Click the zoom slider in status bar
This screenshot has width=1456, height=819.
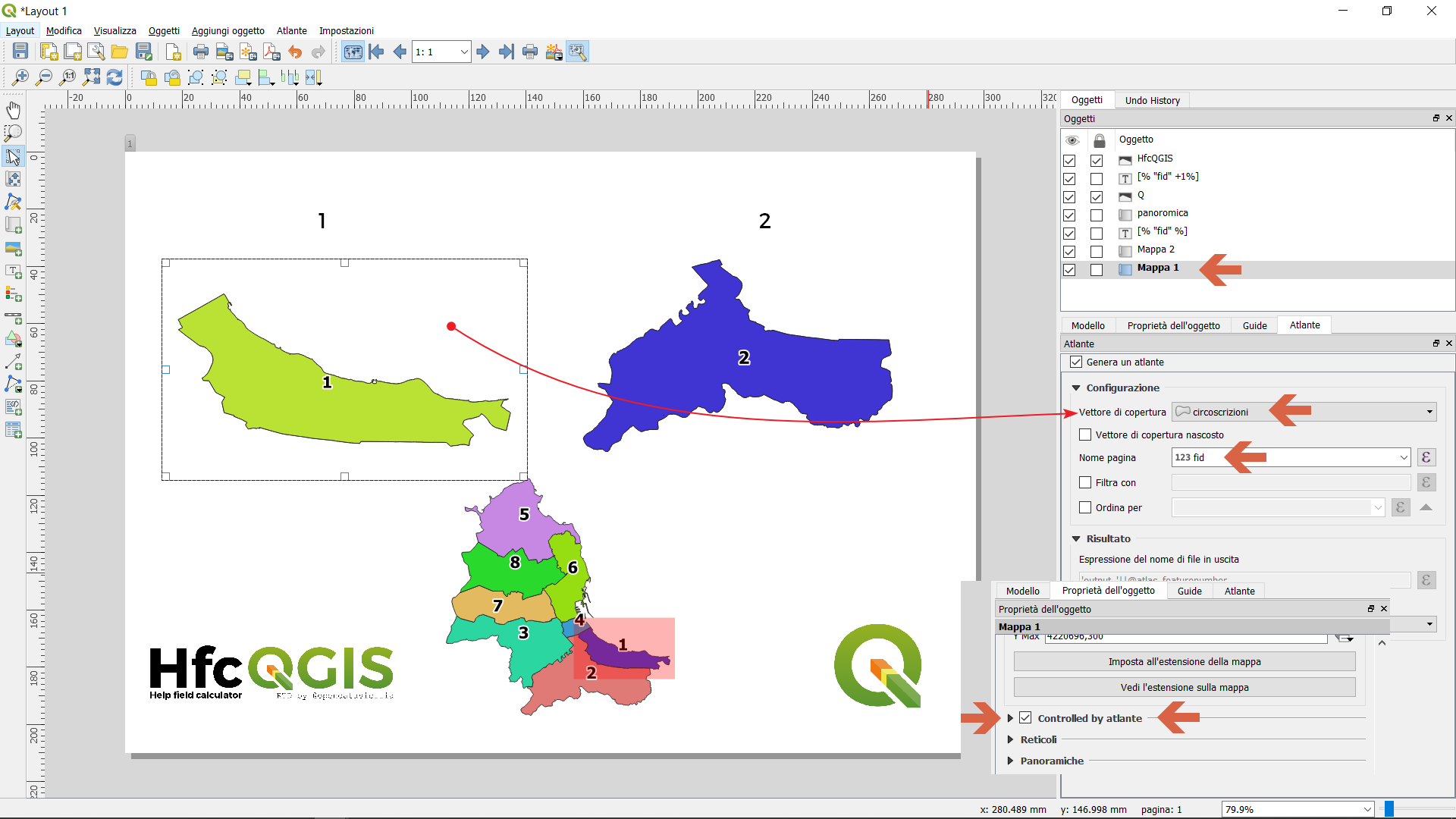coord(1389,809)
